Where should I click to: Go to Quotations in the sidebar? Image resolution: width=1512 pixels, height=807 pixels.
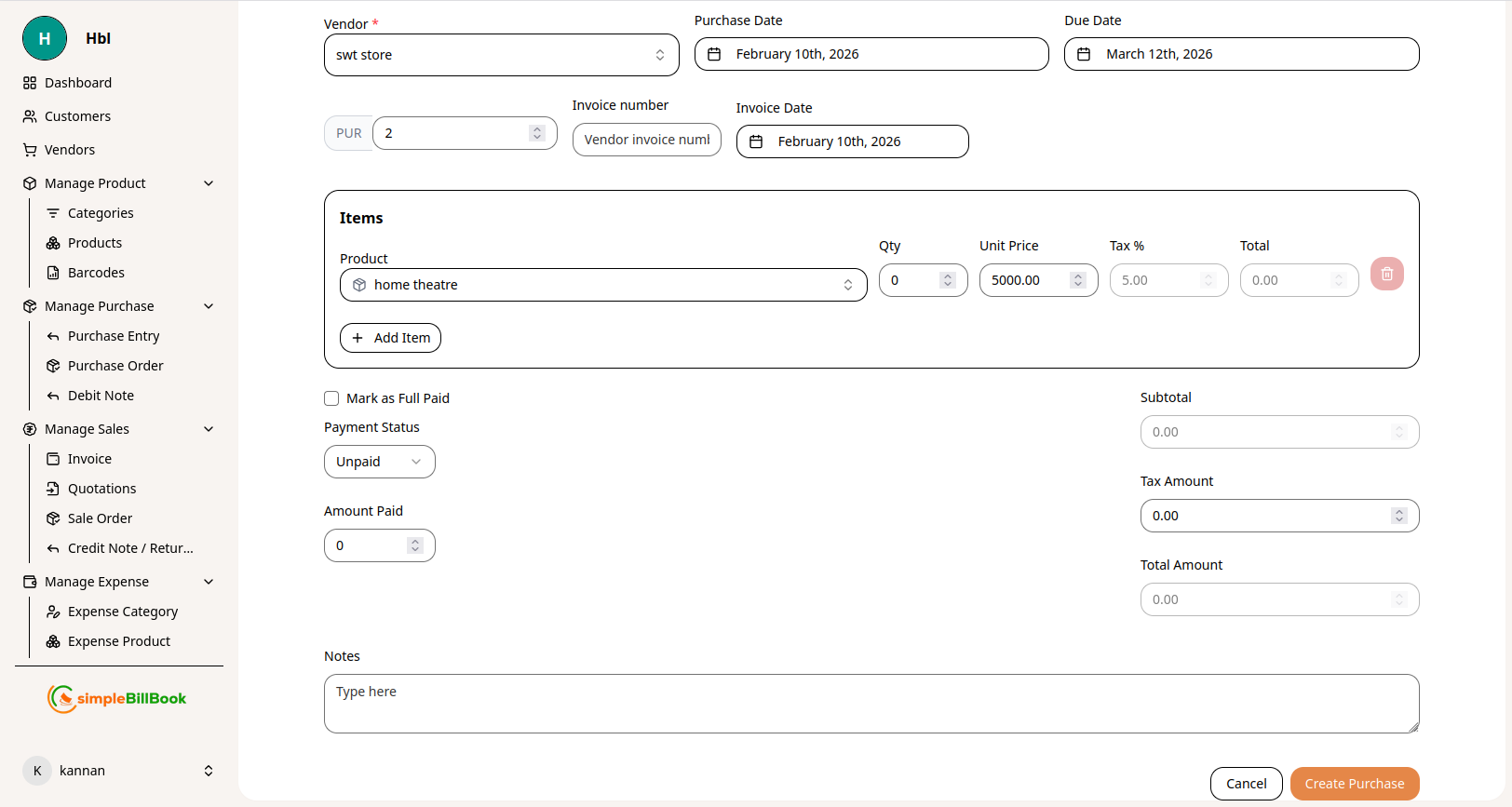coord(101,489)
